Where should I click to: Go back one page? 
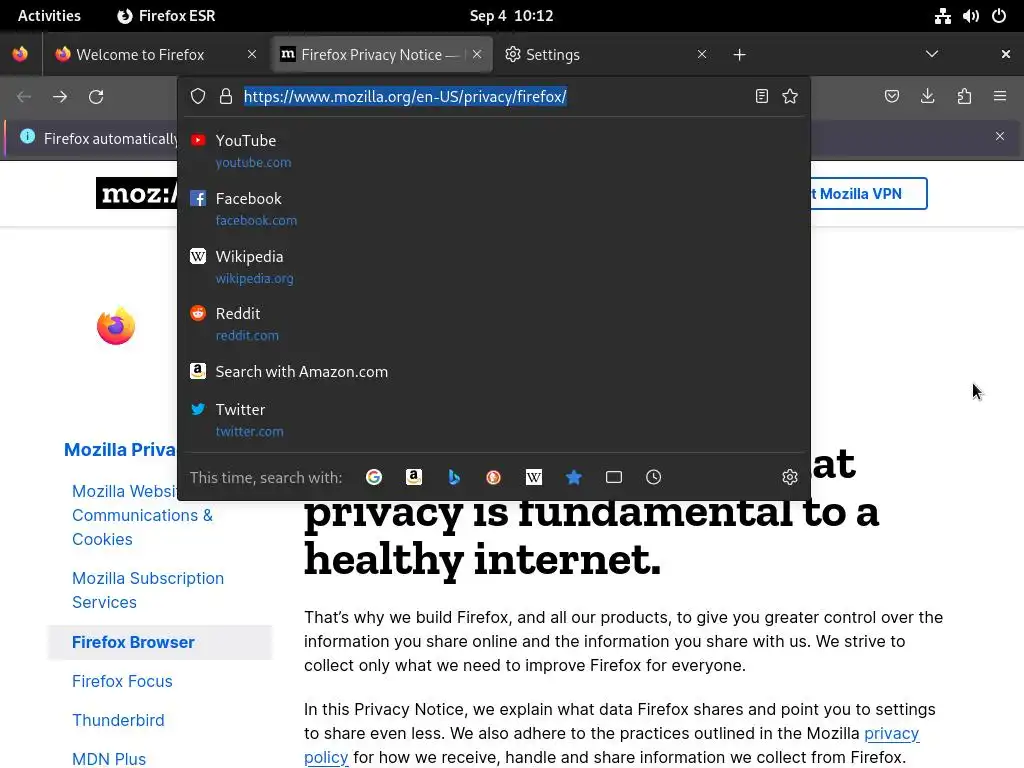tap(24, 97)
